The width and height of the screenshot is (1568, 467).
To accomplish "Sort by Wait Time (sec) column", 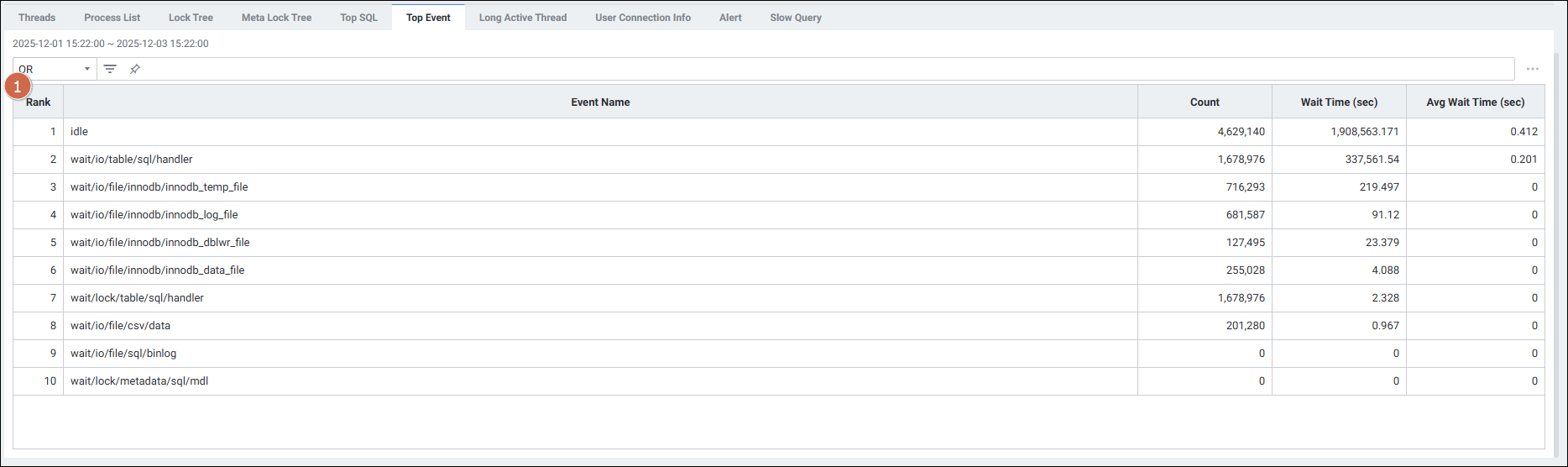I will pyautogui.click(x=1339, y=102).
